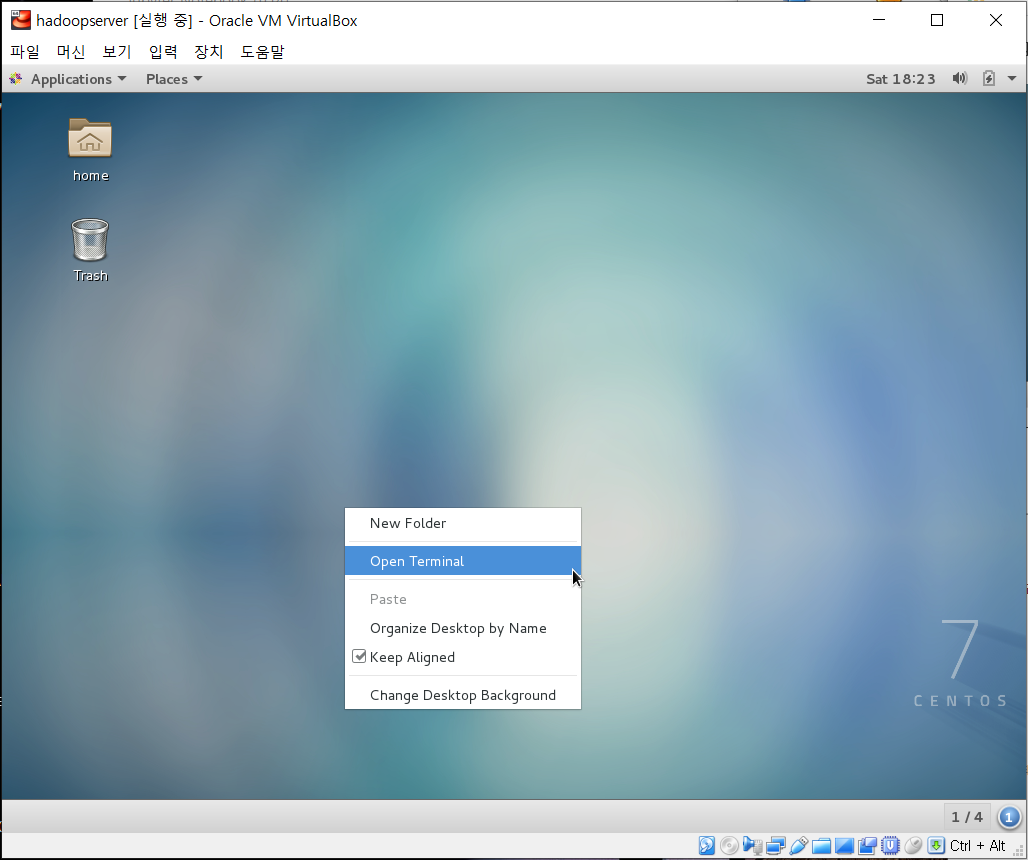Image resolution: width=1028 pixels, height=860 pixels.
Task: Toggle the Keep Aligned checkbox
Action: point(359,656)
